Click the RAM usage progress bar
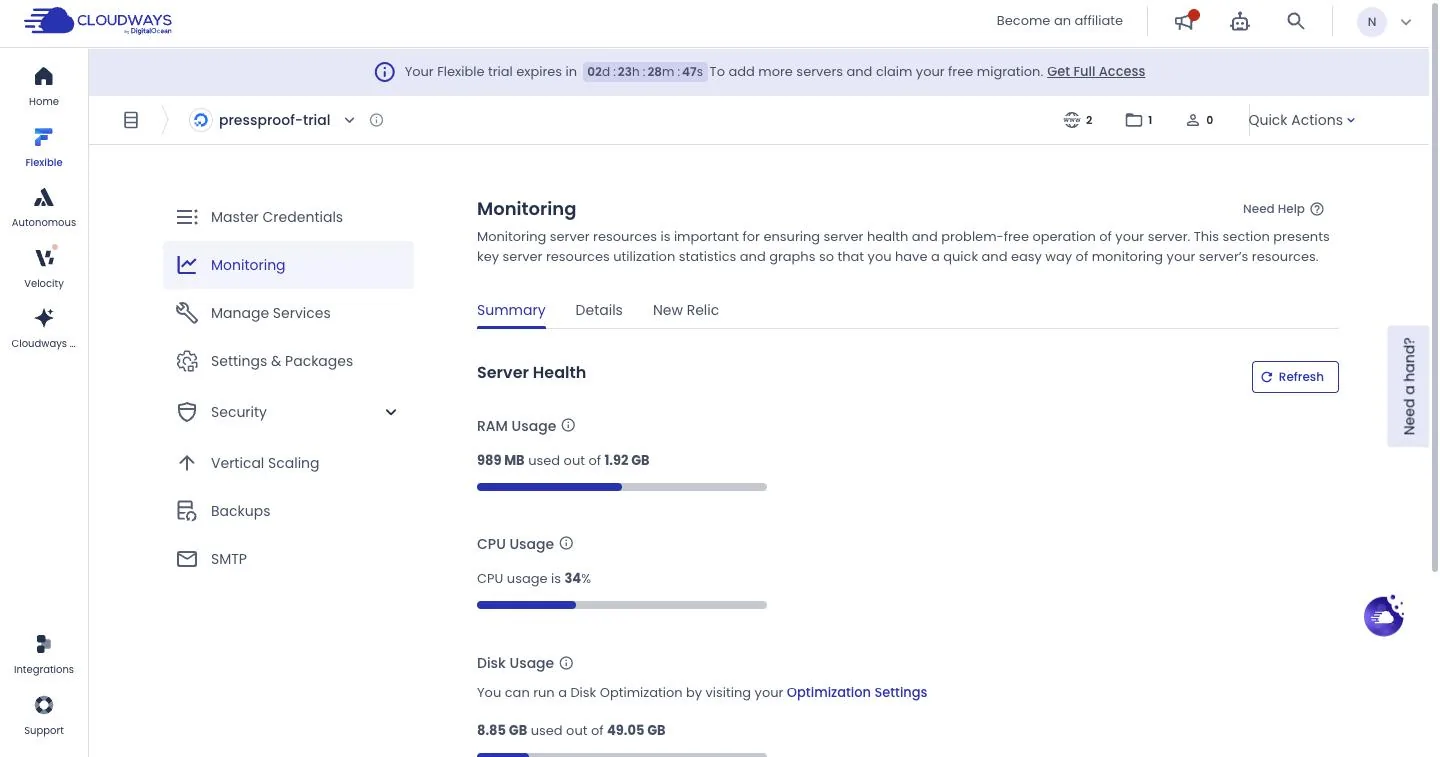Screen dimensions: 1440x757 (x=622, y=487)
